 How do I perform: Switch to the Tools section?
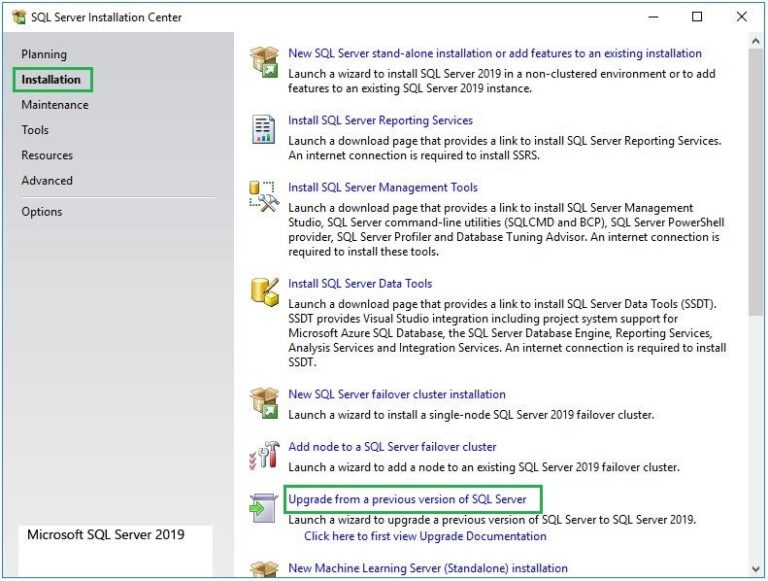tap(35, 130)
